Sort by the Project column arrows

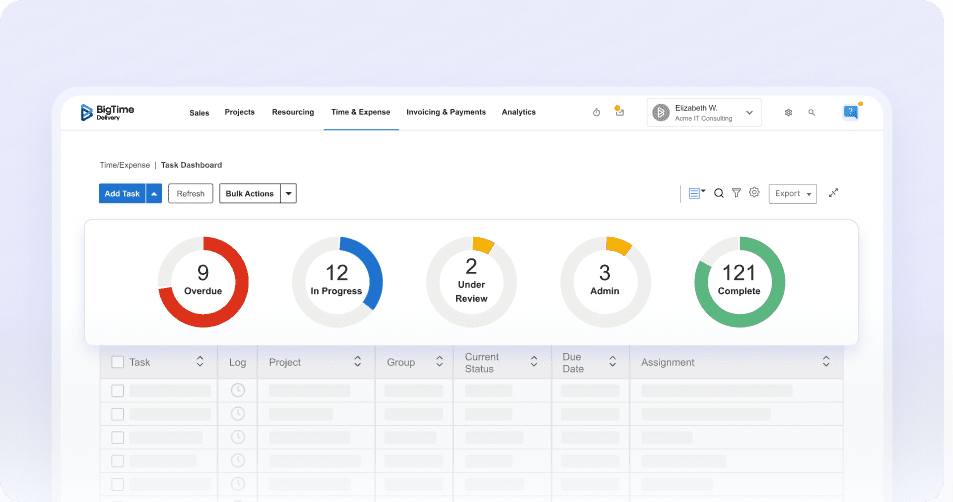point(357,362)
